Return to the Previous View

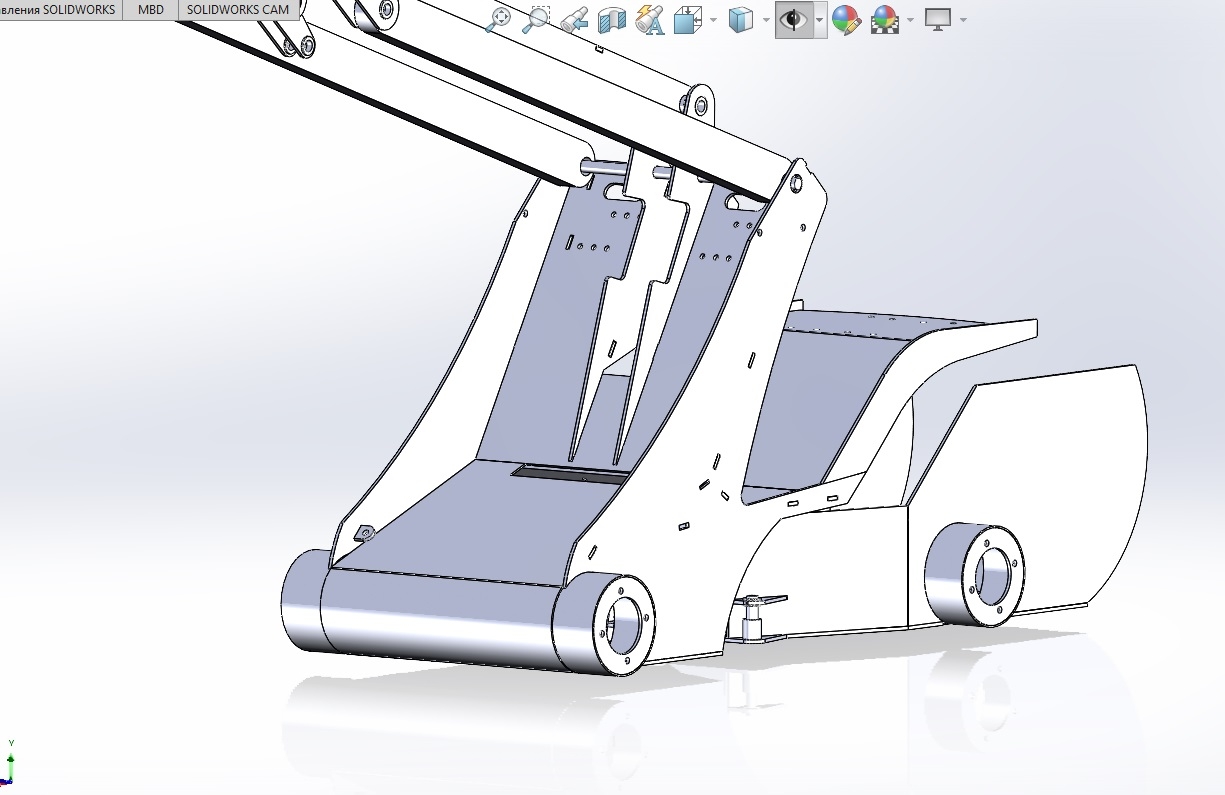(x=574, y=19)
